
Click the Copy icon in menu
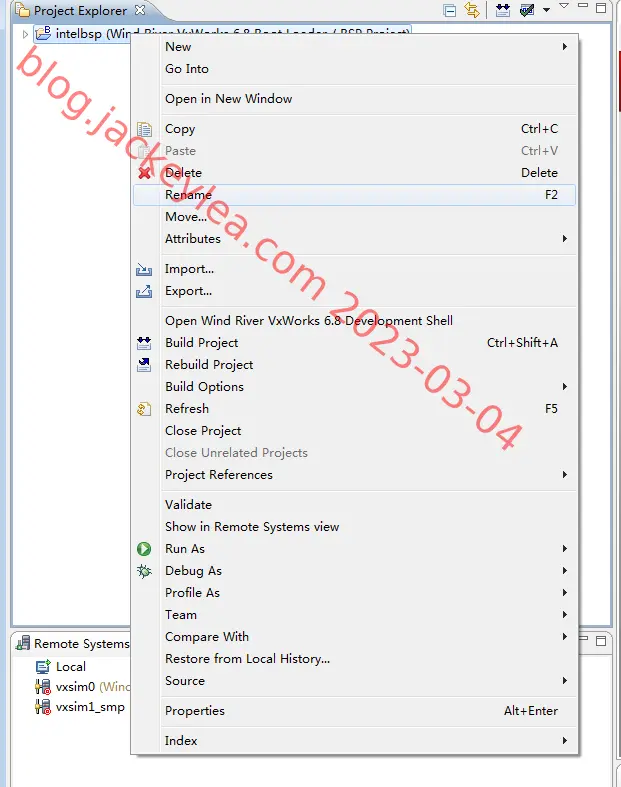click(x=144, y=129)
